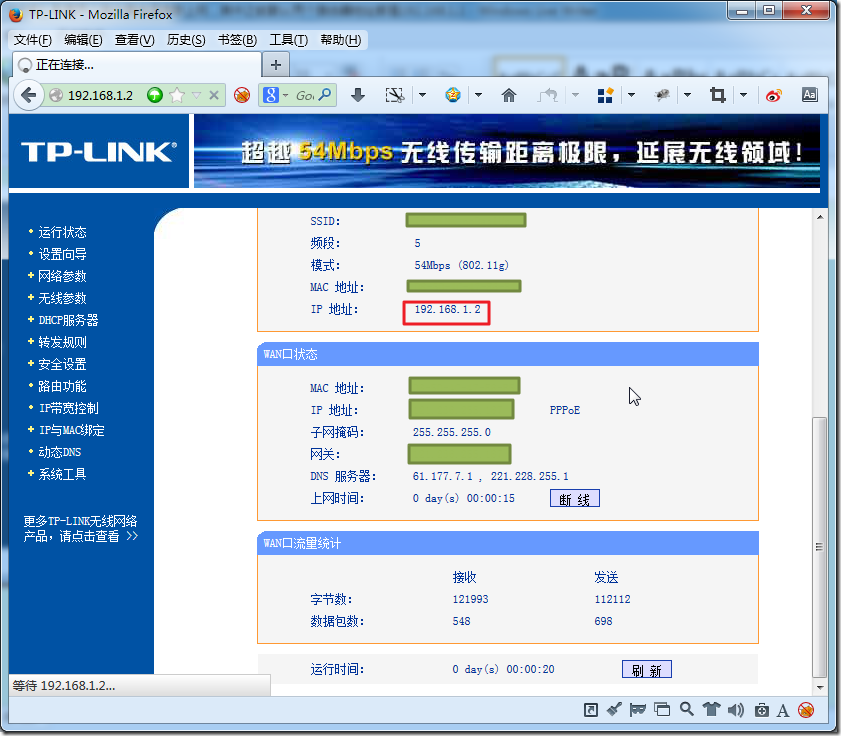Open dropdown arrow beside the bug icon
The width and height of the screenshot is (841, 736).
[687, 95]
